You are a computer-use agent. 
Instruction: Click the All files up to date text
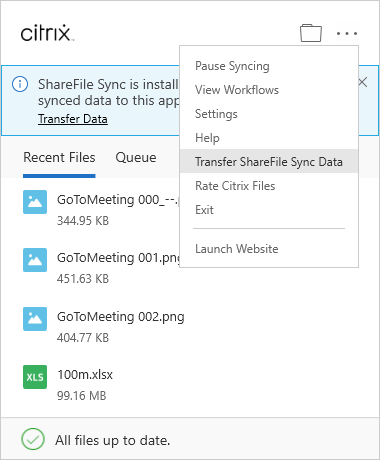click(113, 440)
